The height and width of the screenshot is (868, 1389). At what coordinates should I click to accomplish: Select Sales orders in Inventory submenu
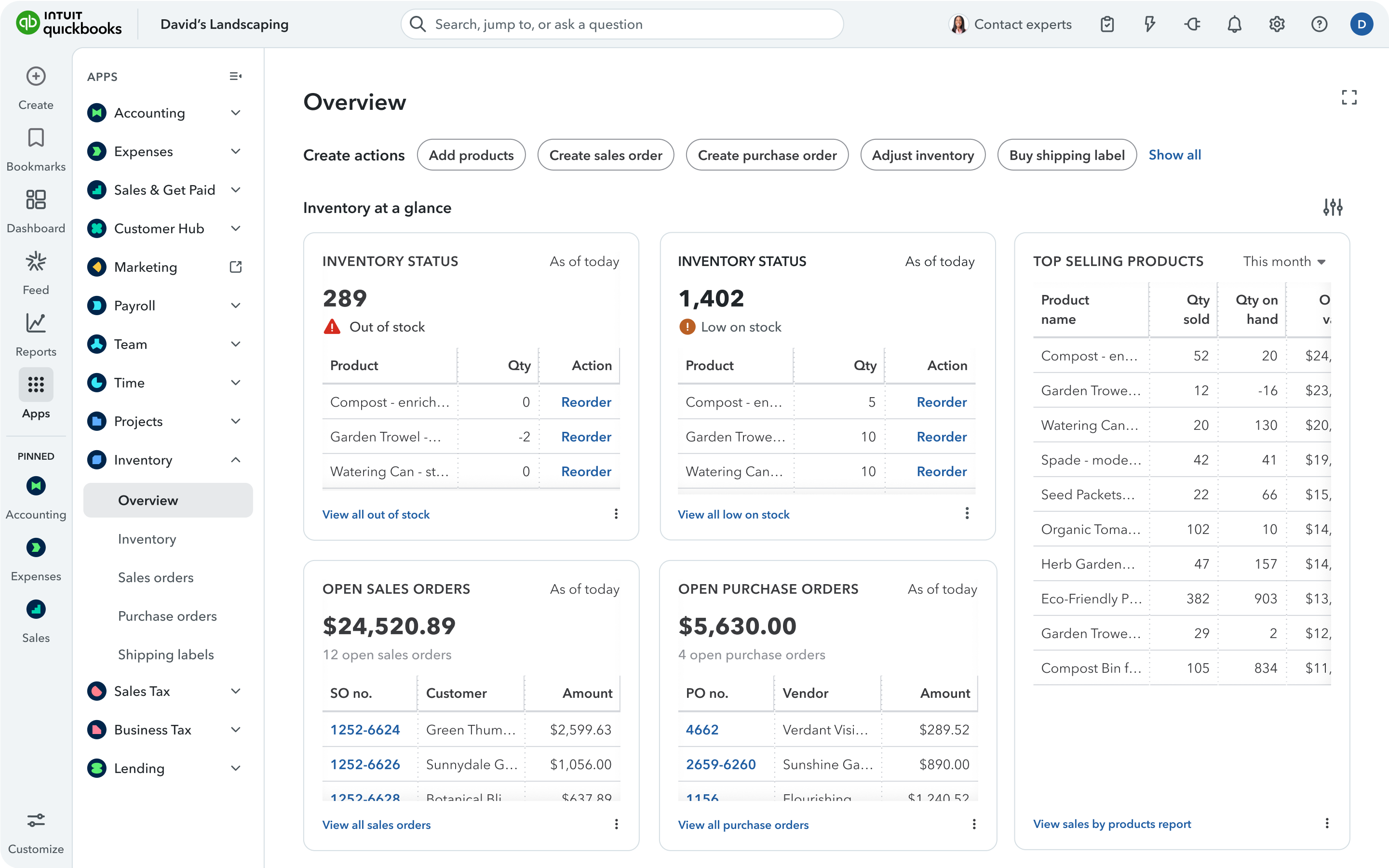(156, 577)
